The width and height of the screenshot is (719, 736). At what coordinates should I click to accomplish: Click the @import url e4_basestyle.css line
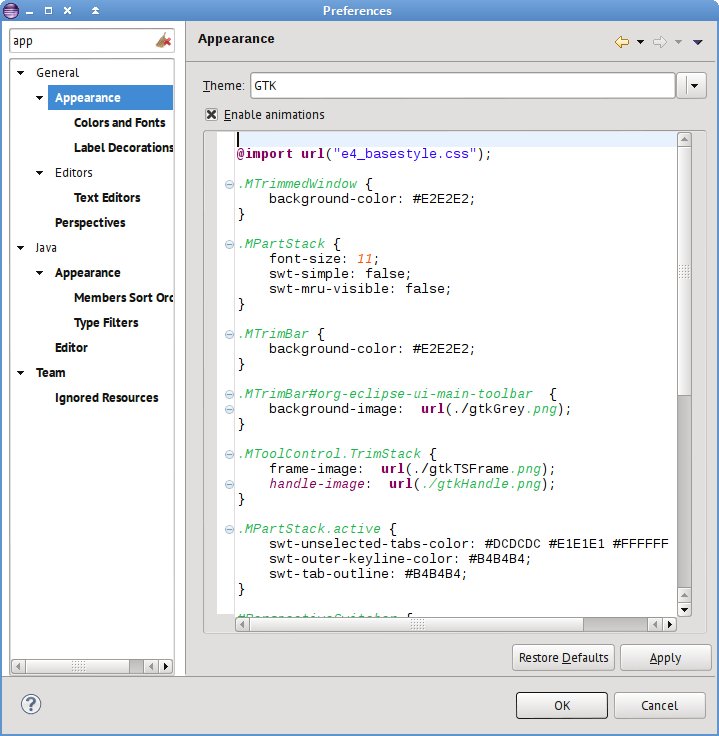(364, 154)
